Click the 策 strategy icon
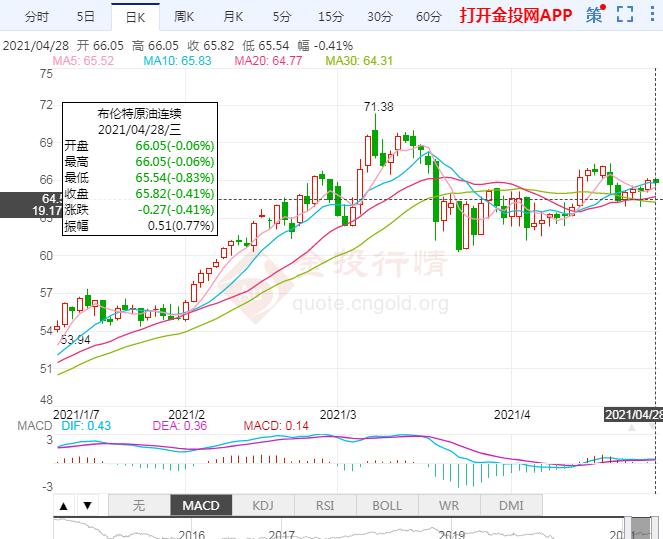 coord(595,15)
